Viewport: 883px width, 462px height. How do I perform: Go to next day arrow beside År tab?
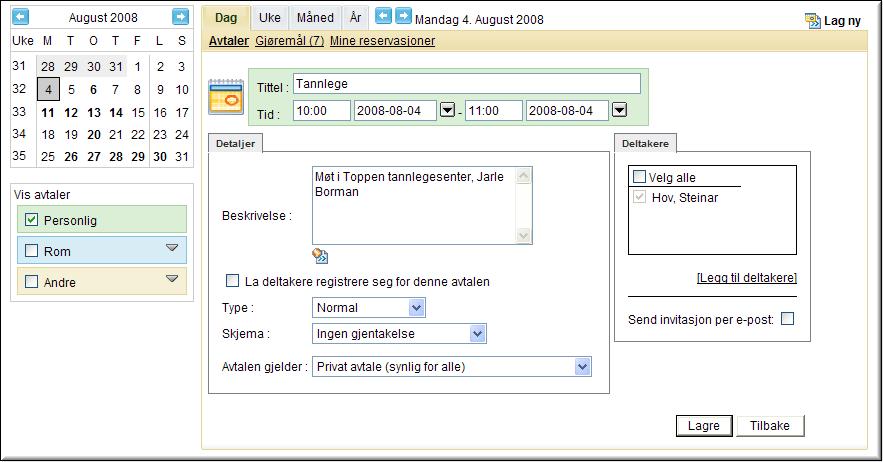pos(403,16)
